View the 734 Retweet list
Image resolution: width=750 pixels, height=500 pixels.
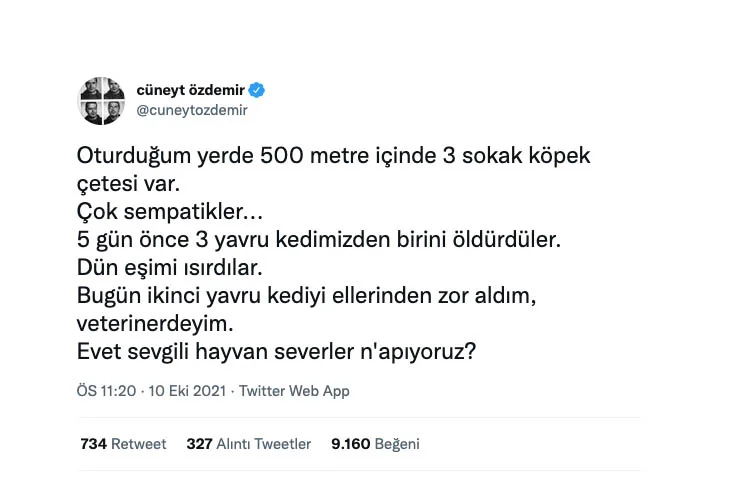pyautogui.click(x=123, y=444)
